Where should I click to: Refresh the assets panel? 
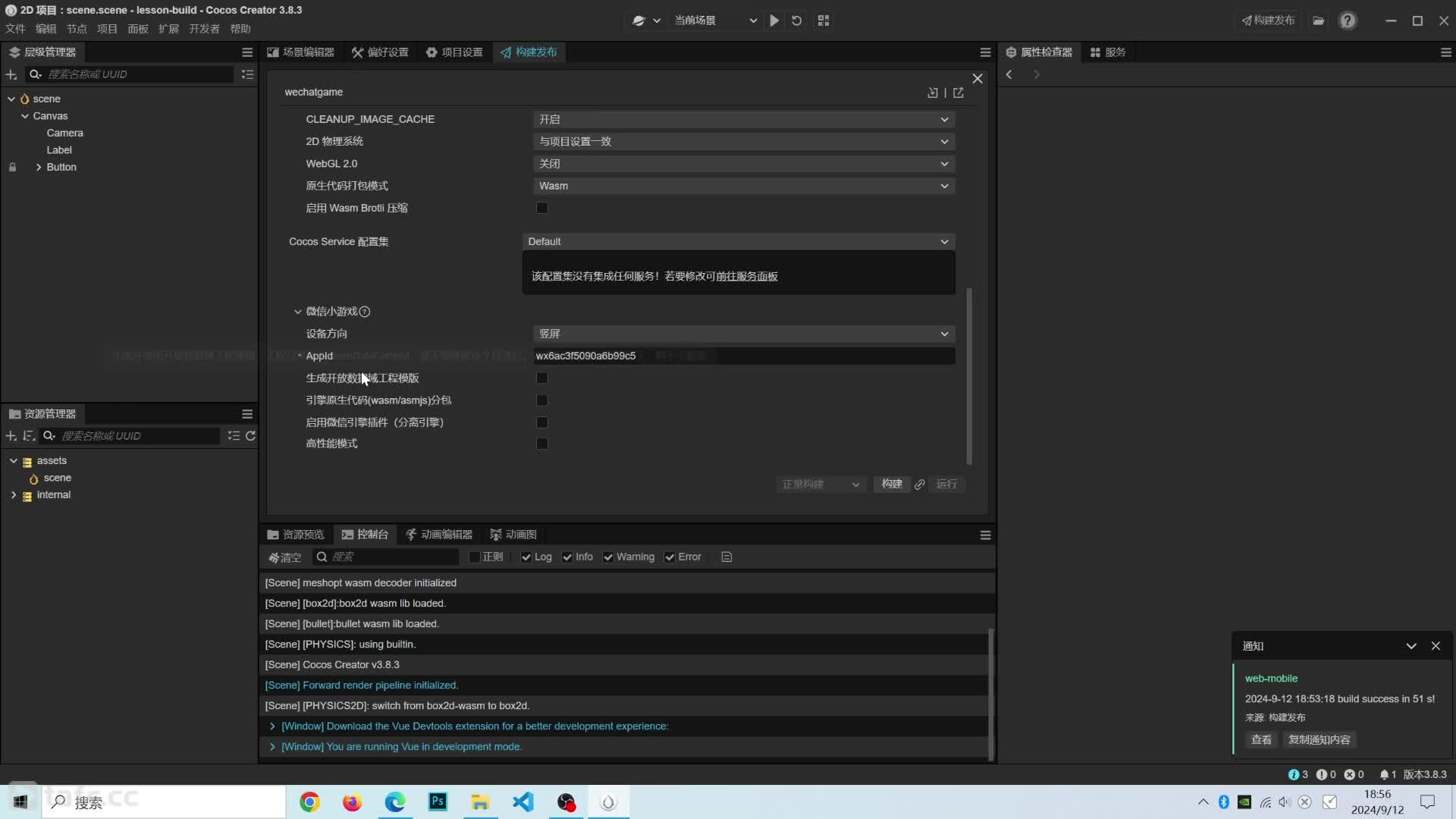coord(250,436)
